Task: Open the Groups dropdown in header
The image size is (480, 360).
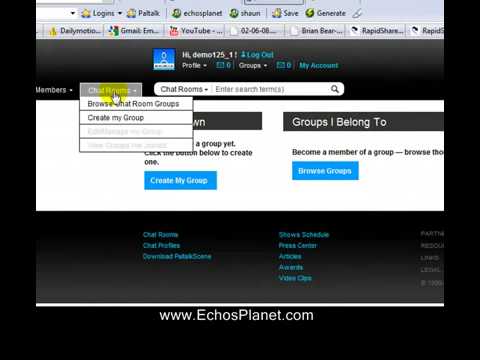Action: click(x=253, y=65)
